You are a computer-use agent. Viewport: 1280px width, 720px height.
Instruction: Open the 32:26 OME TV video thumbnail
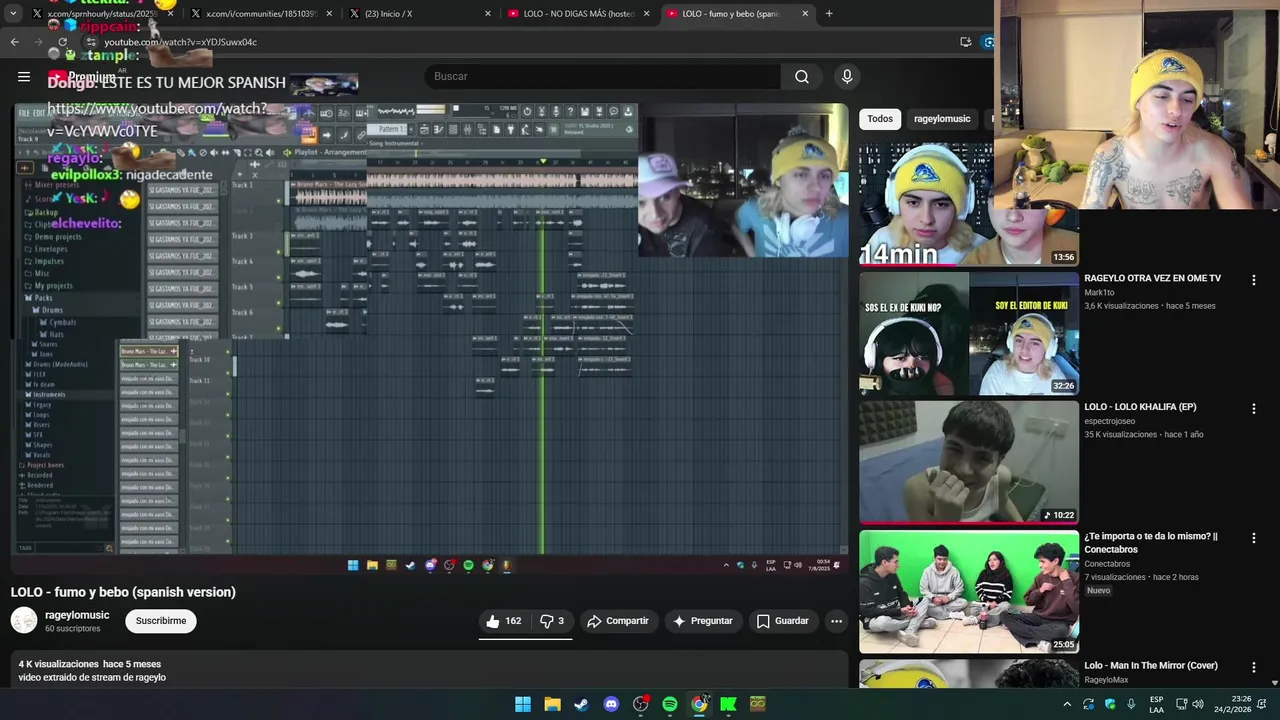968,334
